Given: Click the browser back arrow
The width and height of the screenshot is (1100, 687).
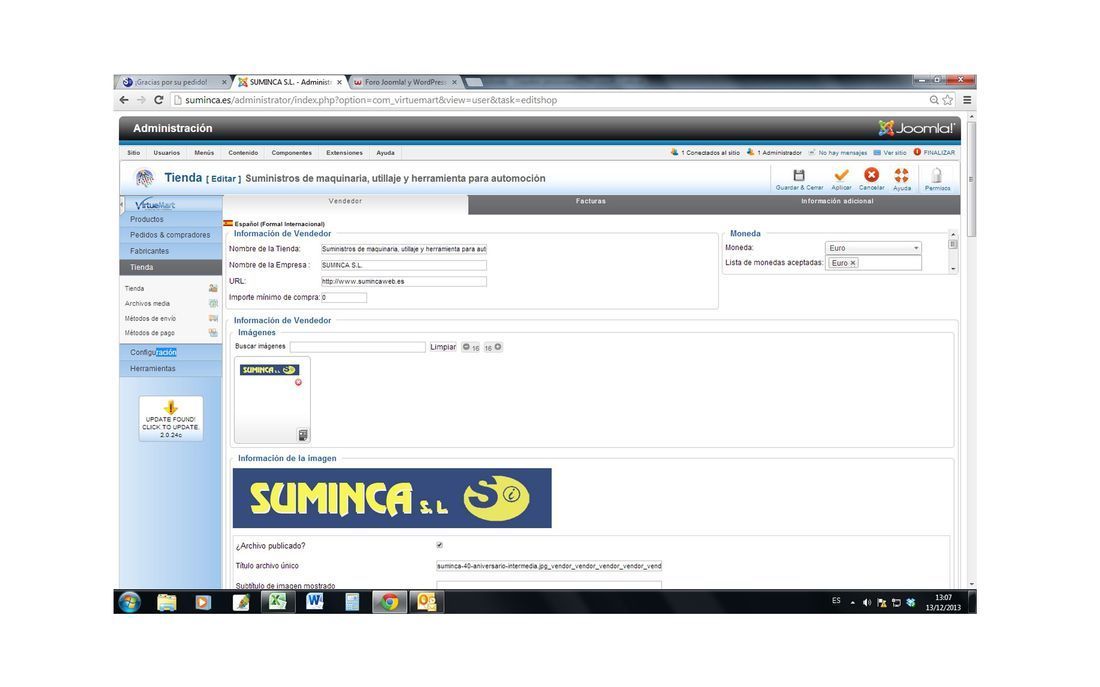Looking at the screenshot, I should [x=124, y=100].
